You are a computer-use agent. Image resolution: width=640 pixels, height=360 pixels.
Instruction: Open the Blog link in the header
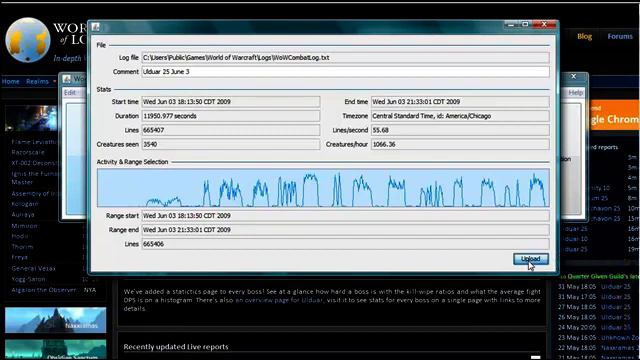click(584, 36)
